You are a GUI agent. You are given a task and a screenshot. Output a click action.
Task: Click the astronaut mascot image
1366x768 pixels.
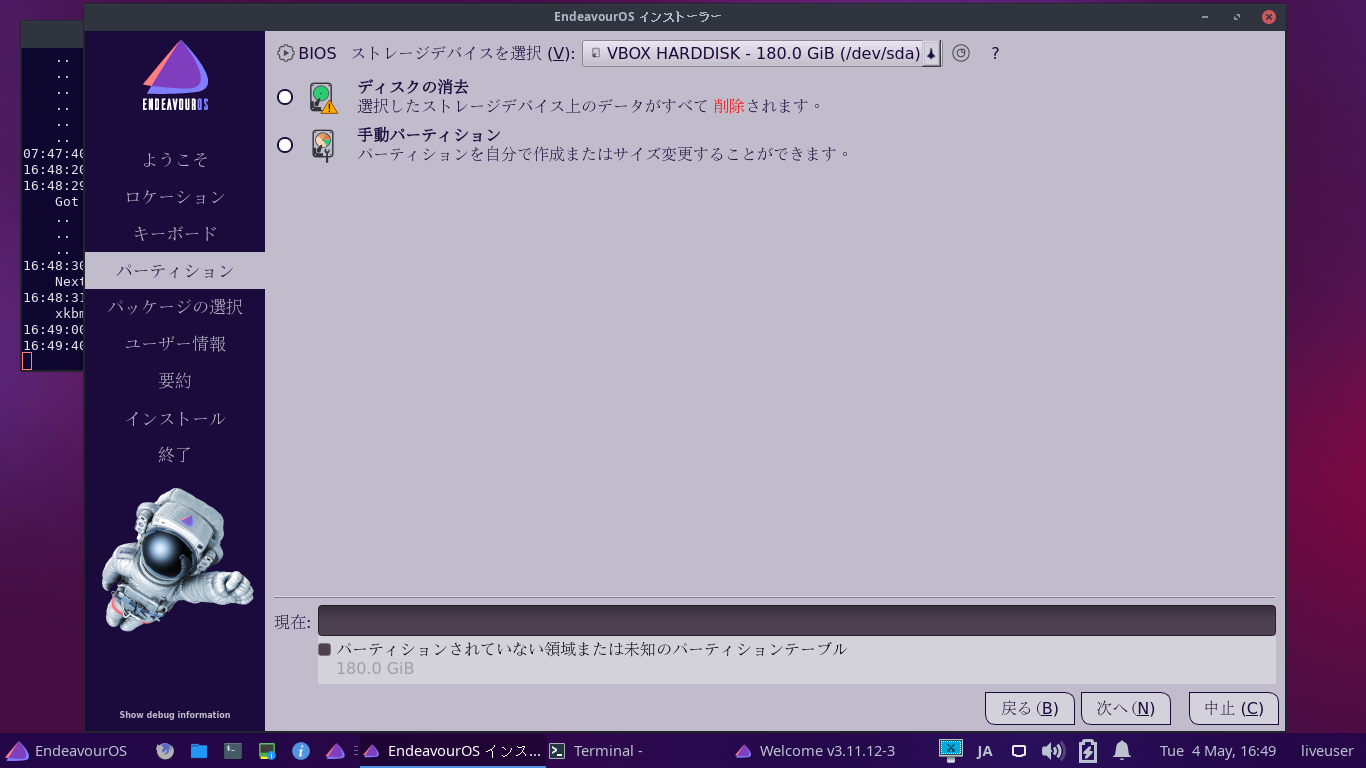tap(176, 558)
